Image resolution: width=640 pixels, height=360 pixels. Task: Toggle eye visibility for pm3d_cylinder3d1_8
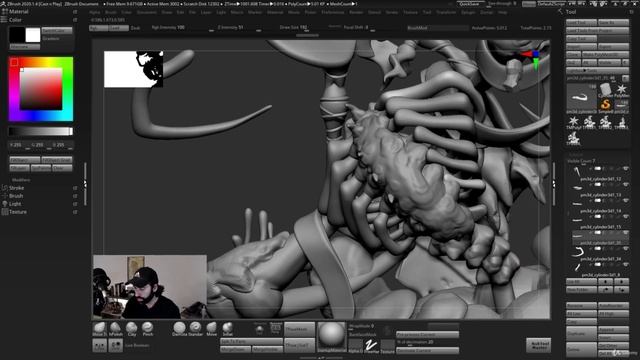tap(625, 264)
